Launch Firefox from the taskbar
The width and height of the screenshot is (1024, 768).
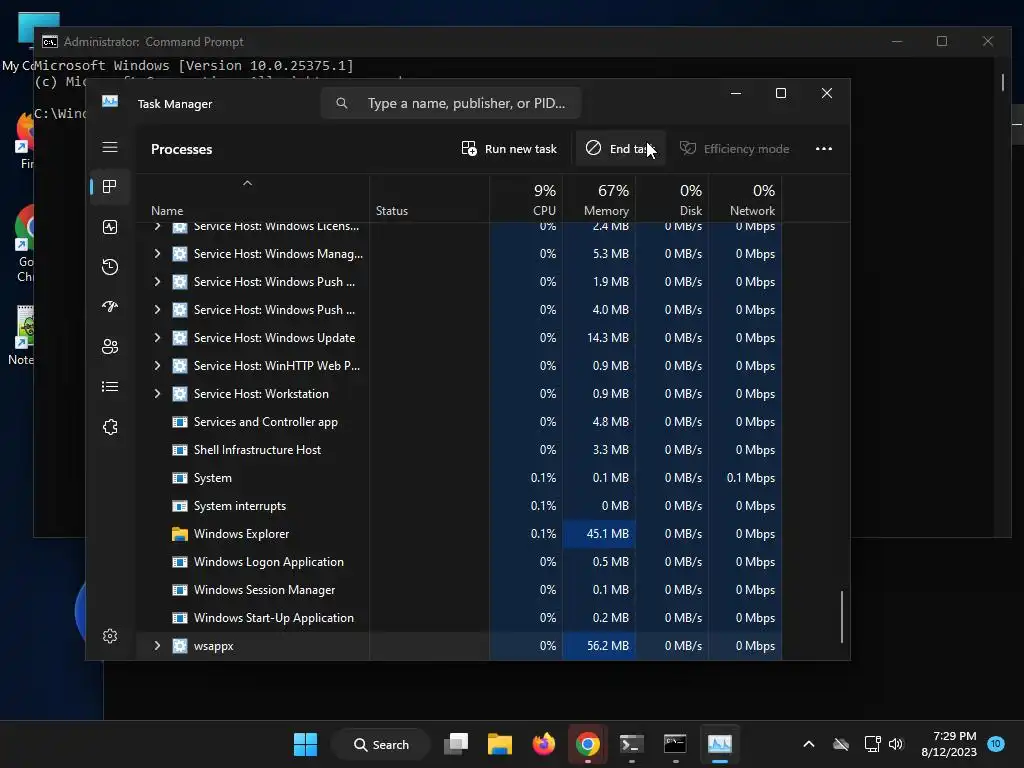coord(543,744)
